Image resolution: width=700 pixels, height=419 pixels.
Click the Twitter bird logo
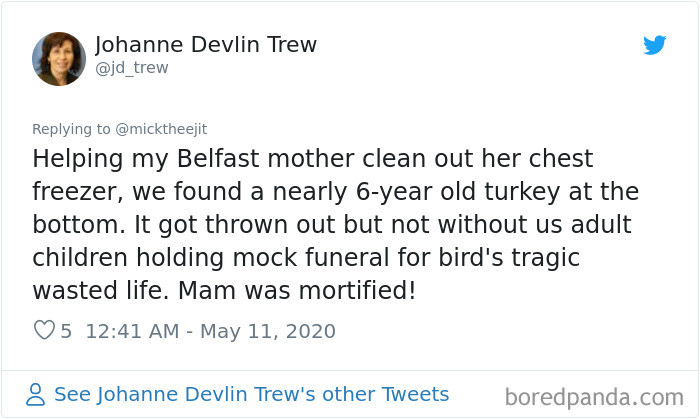[x=654, y=45]
